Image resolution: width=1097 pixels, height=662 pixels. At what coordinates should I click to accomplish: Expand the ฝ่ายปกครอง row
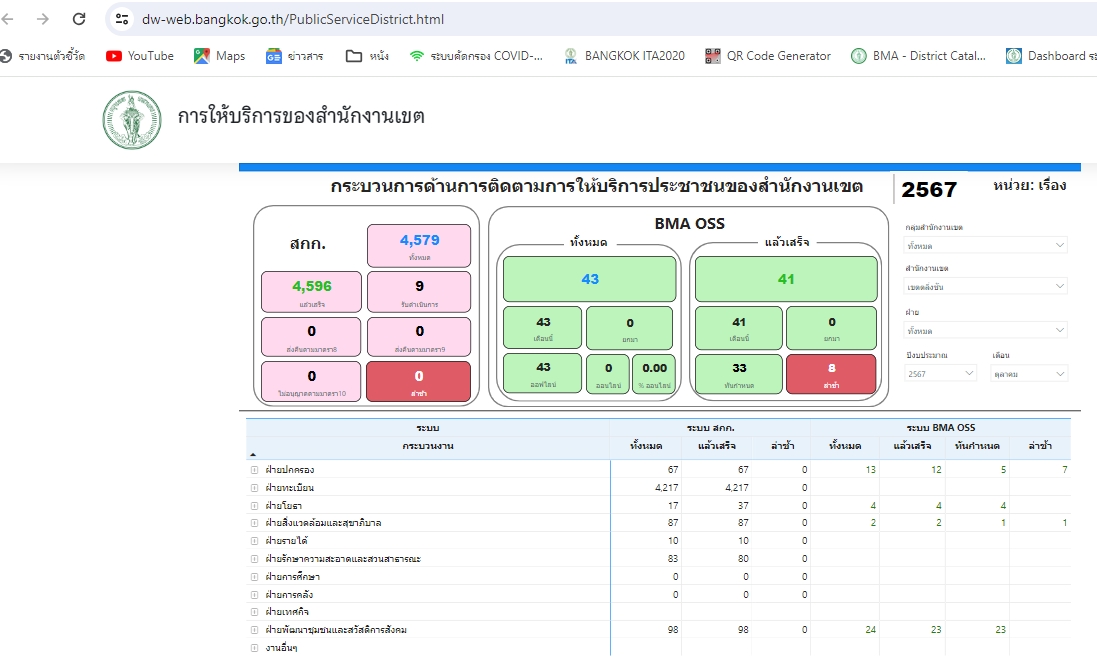[254, 470]
